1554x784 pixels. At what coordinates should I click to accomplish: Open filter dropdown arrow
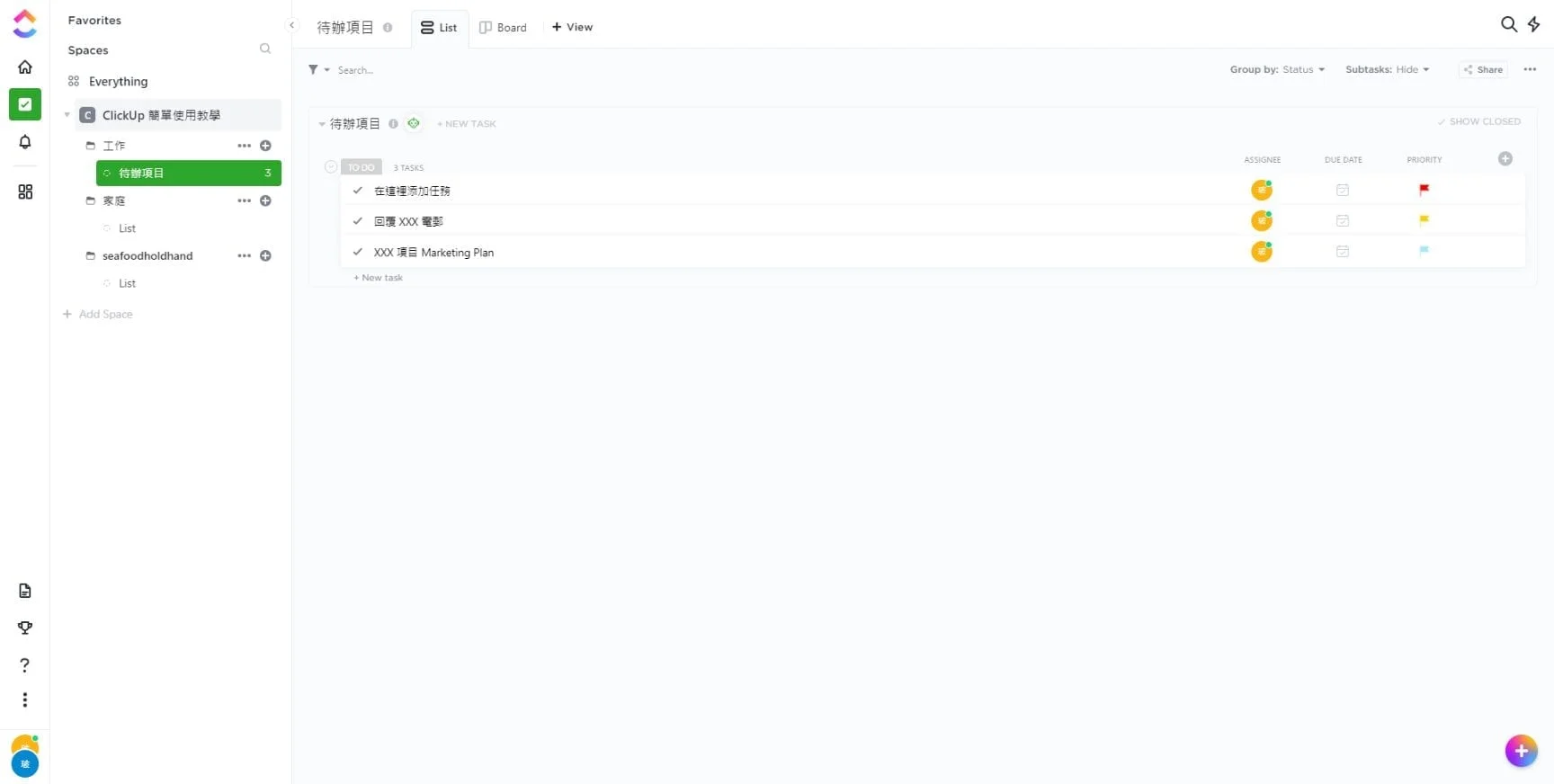point(327,69)
